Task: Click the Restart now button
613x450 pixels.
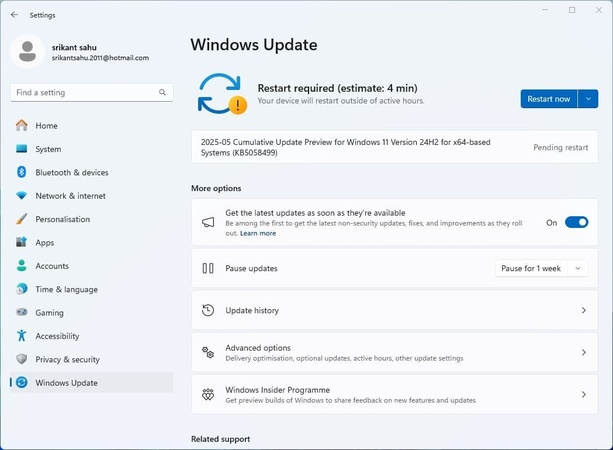Action: pos(549,99)
